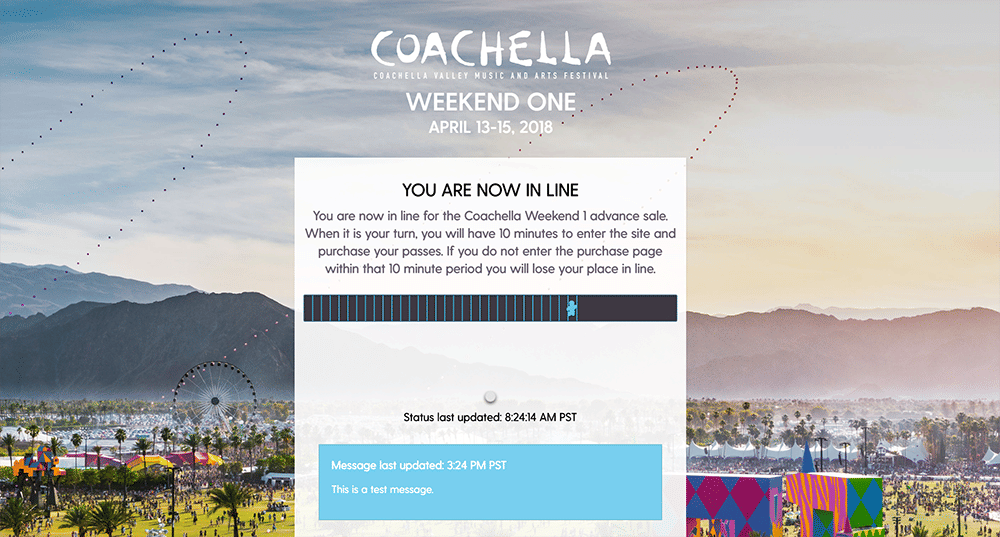The image size is (1000, 537).
Task: Click the "WEEKEND ONE" heading
Action: (x=490, y=102)
